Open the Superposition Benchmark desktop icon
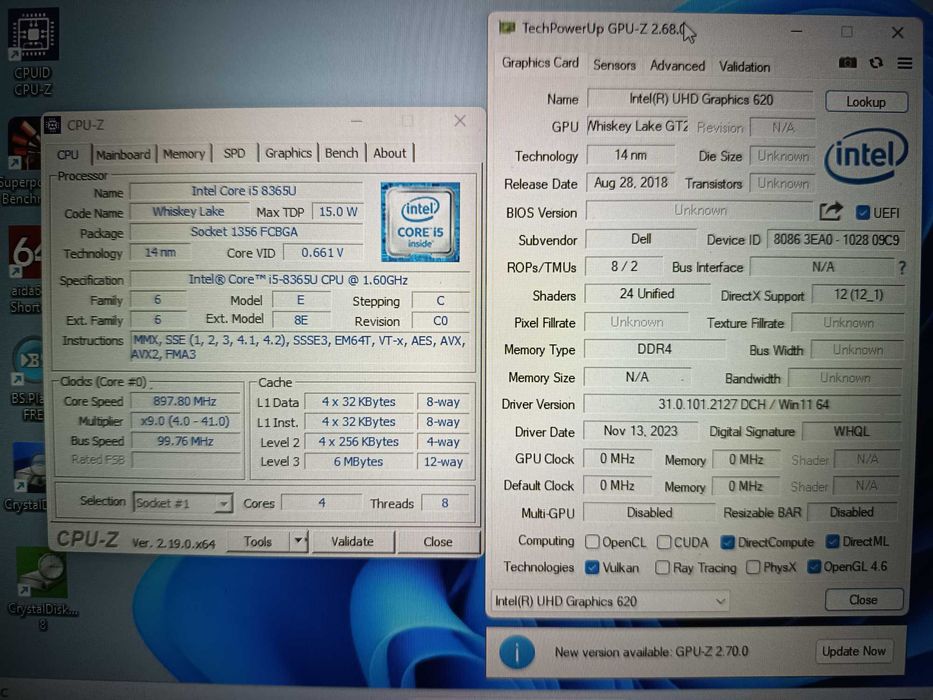 point(23,162)
